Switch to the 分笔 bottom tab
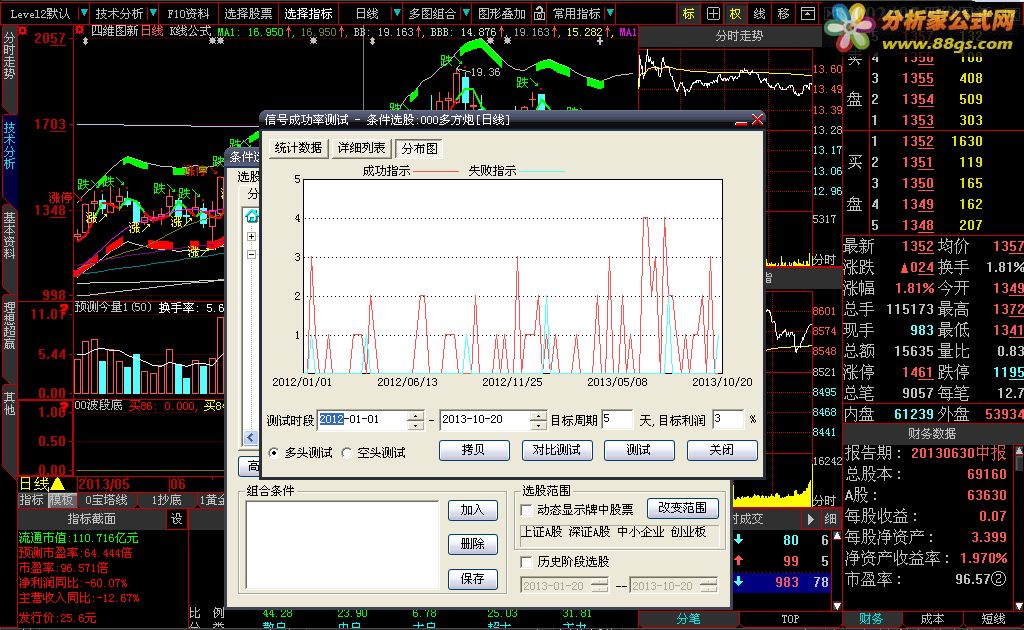 [x=688, y=619]
